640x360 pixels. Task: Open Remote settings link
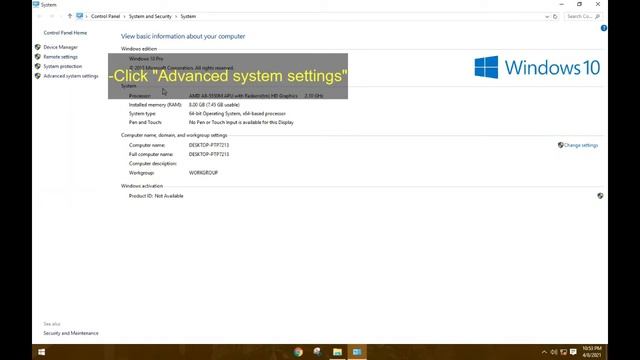coord(60,57)
